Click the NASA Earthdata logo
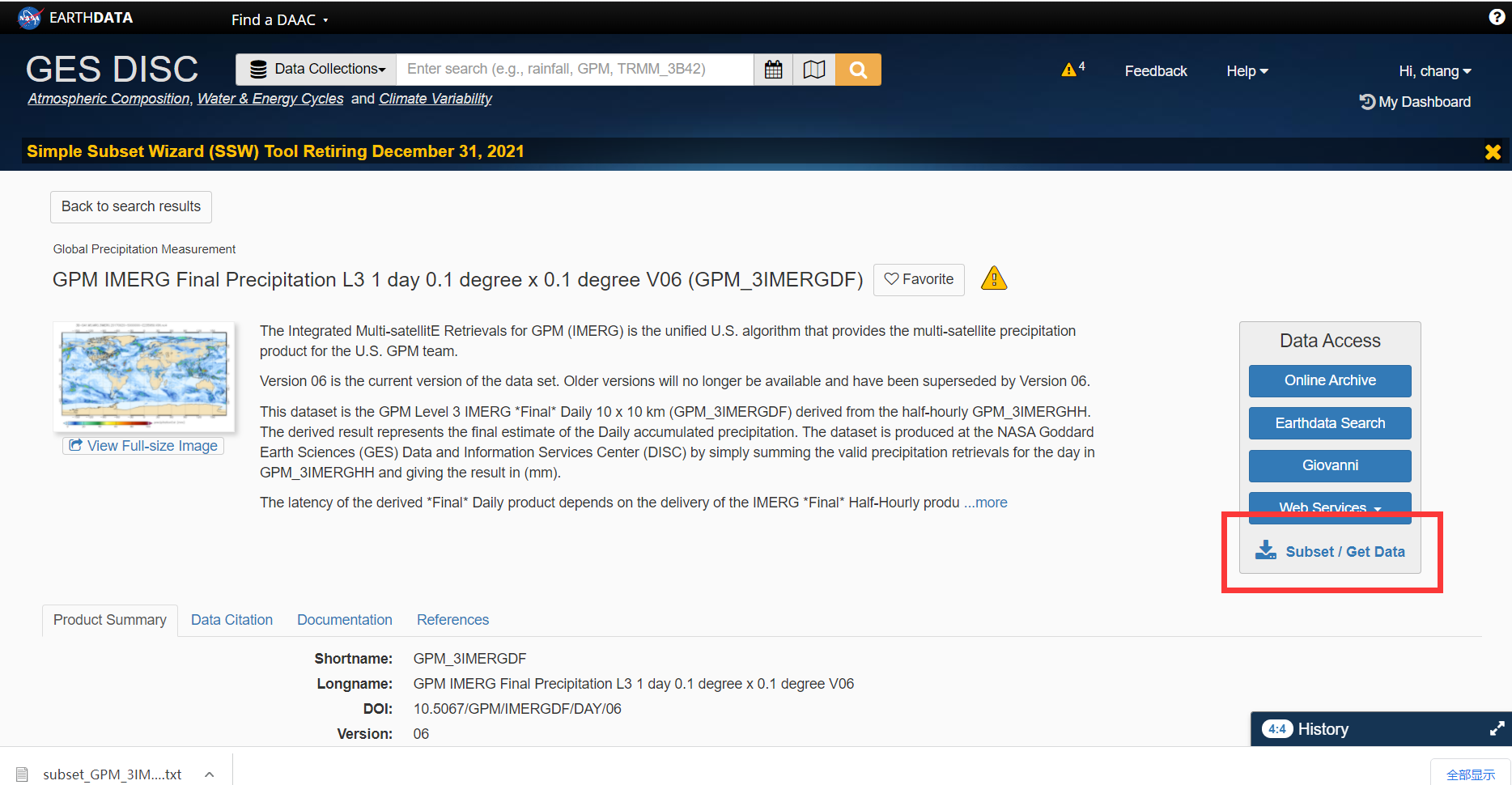 [x=74, y=18]
